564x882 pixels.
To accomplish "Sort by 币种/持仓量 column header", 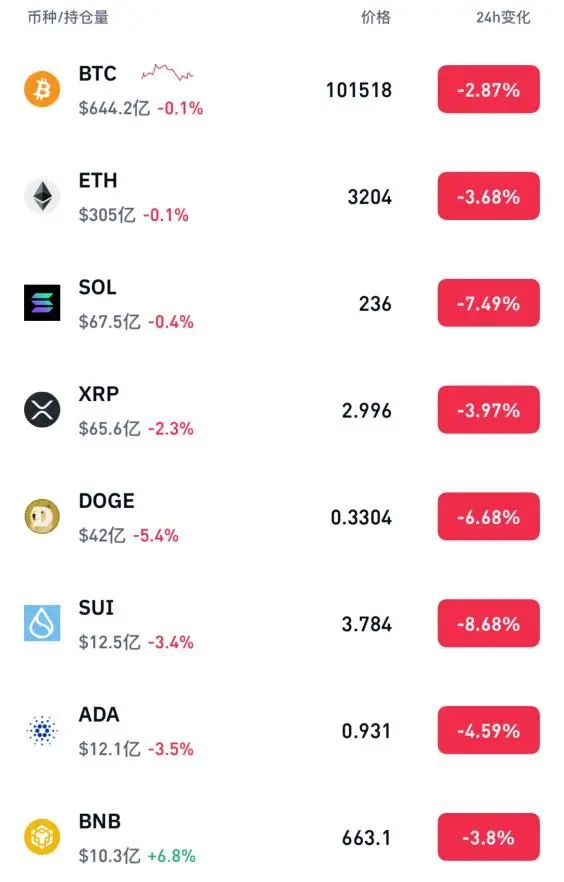I will (x=68, y=17).
